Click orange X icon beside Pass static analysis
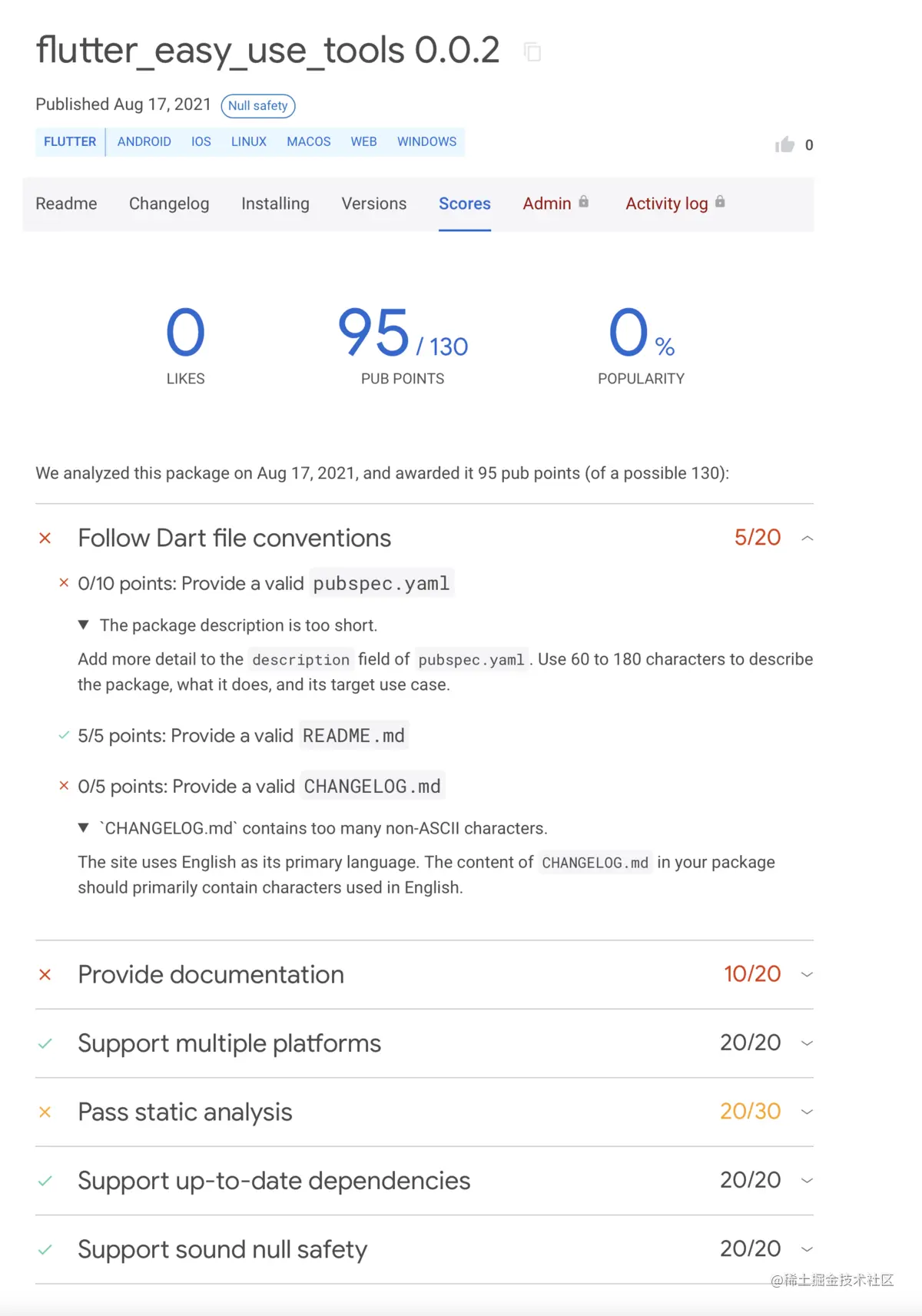The width and height of the screenshot is (922, 1316). coord(45,1112)
